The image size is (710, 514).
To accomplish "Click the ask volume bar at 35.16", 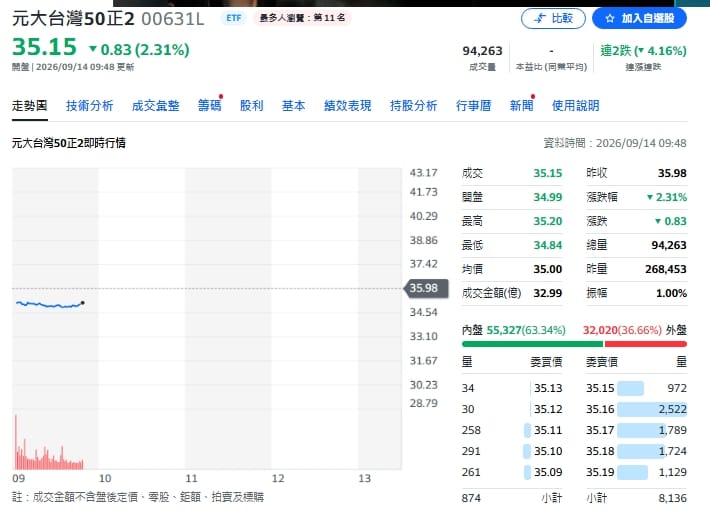I will coord(652,409).
